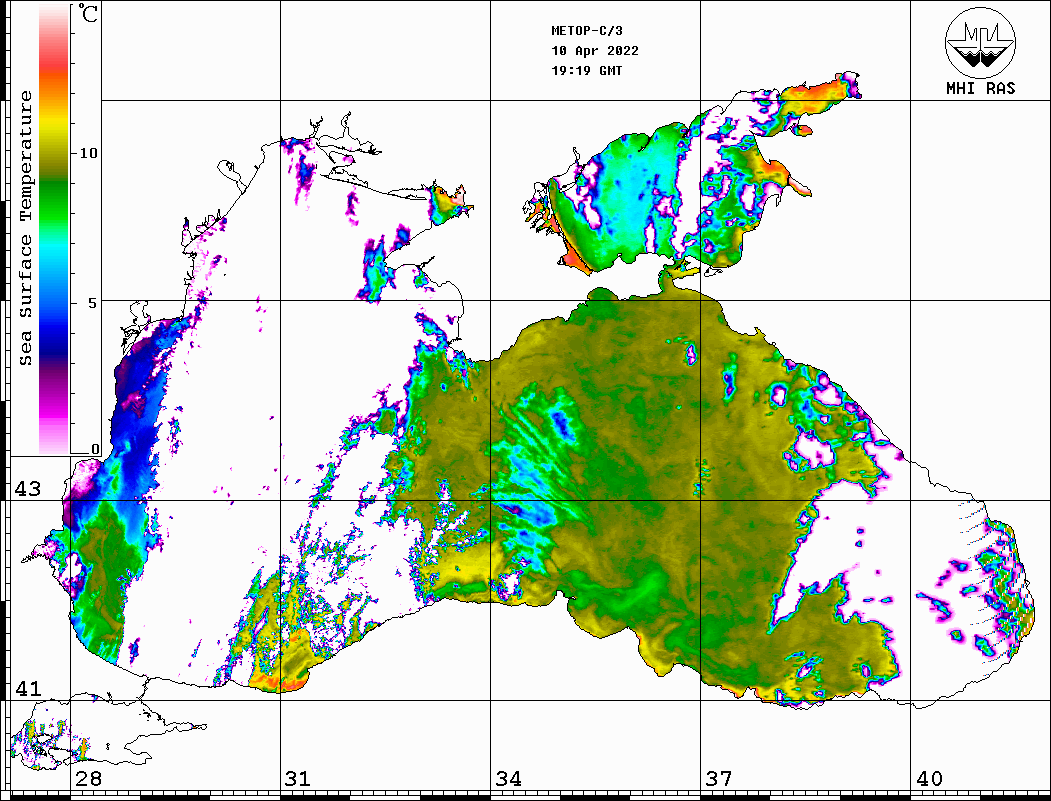Click the temperature color scale bar

pos(54,230)
